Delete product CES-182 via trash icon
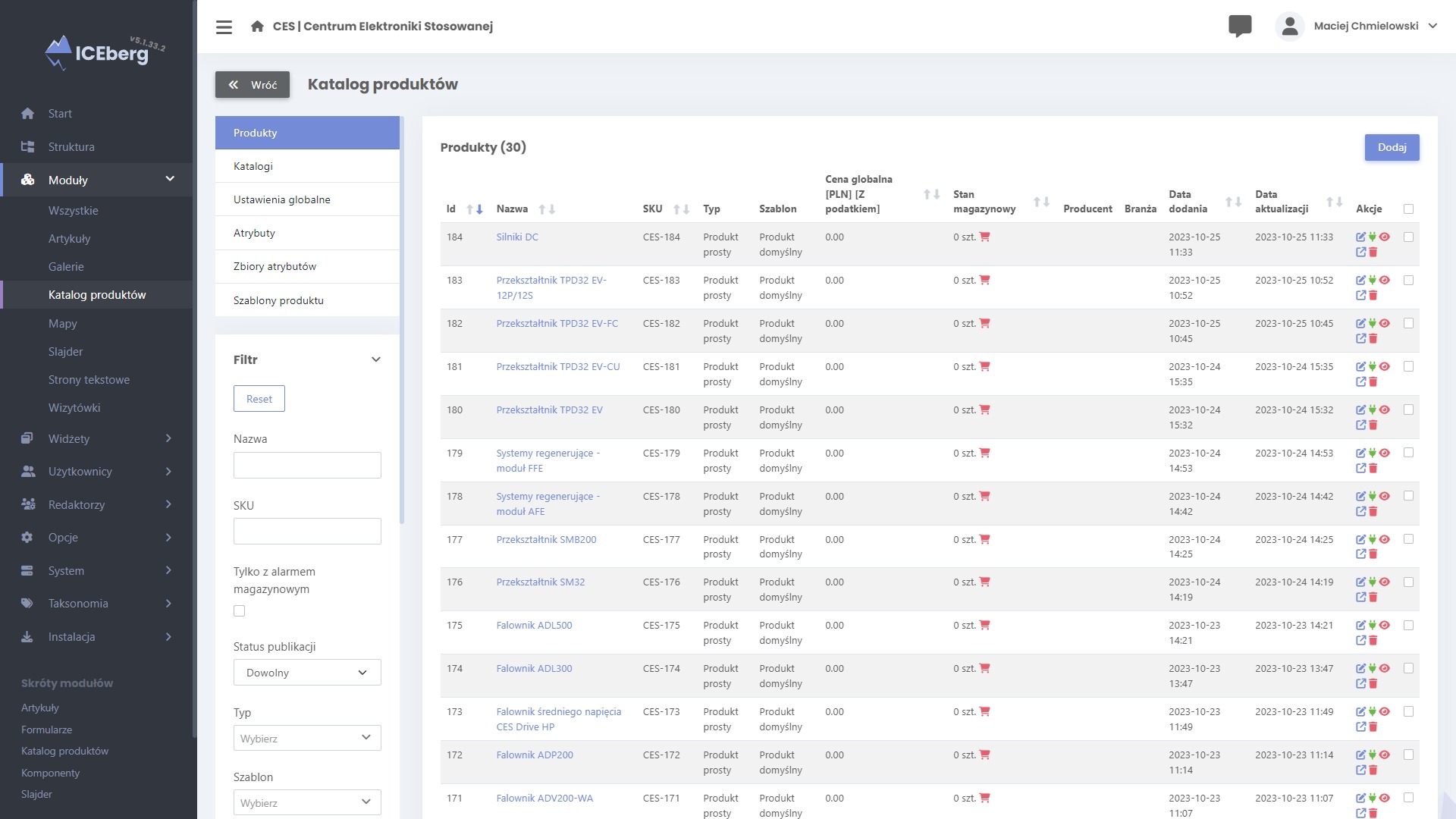1456x819 pixels. coord(1373,339)
